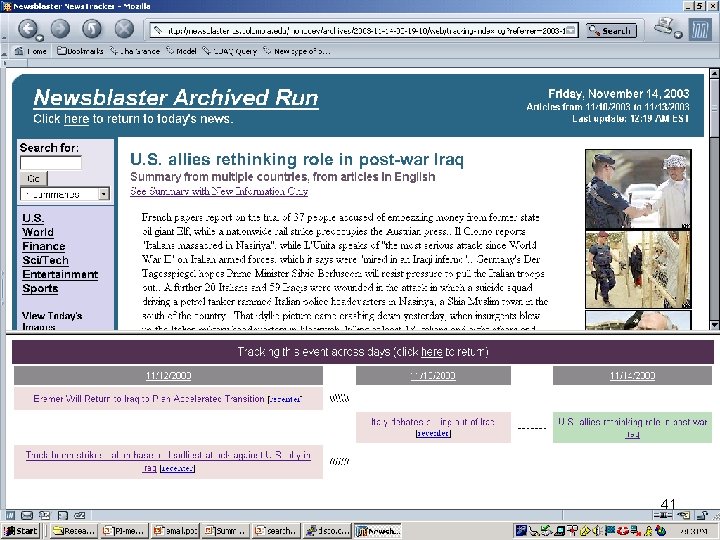This screenshot has height=540, width=720.
Task: Open the 11/12/2003 date column header
Action: click(x=169, y=376)
